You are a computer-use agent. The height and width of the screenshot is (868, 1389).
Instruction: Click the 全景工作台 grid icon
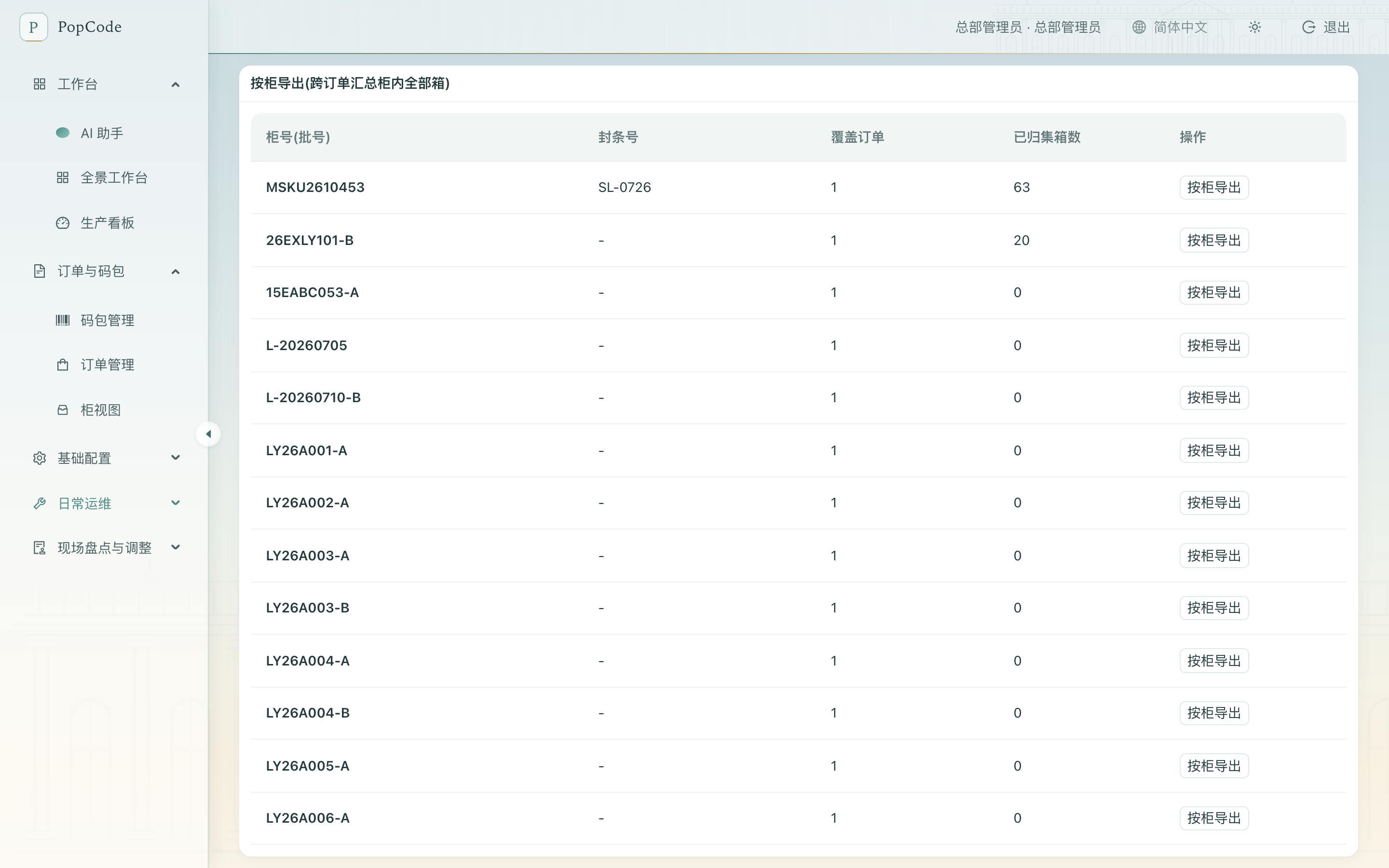click(x=63, y=178)
